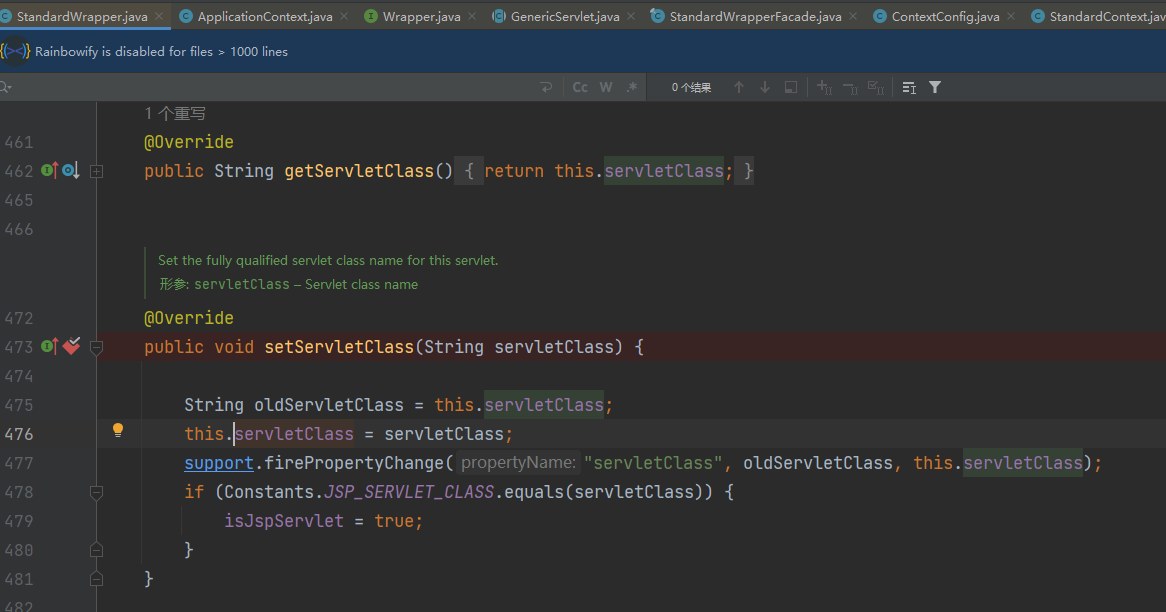The image size is (1166, 612).
Task: Close the StandardWrapper.java tab
Action: (159, 16)
